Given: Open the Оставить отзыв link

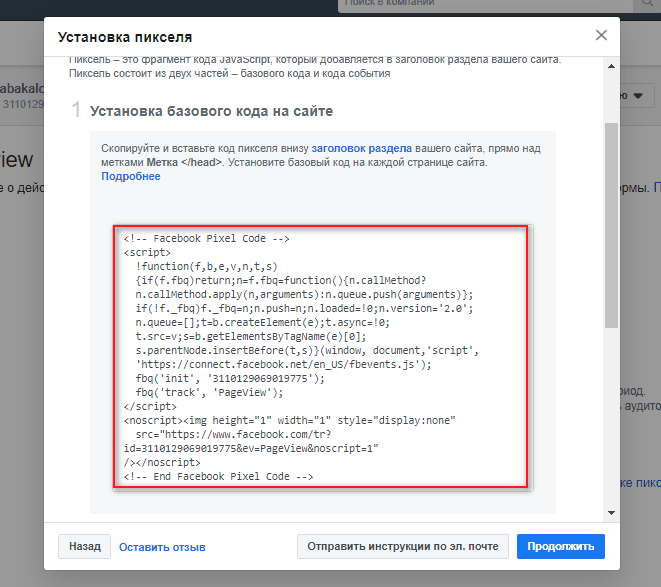Looking at the screenshot, I should (162, 547).
